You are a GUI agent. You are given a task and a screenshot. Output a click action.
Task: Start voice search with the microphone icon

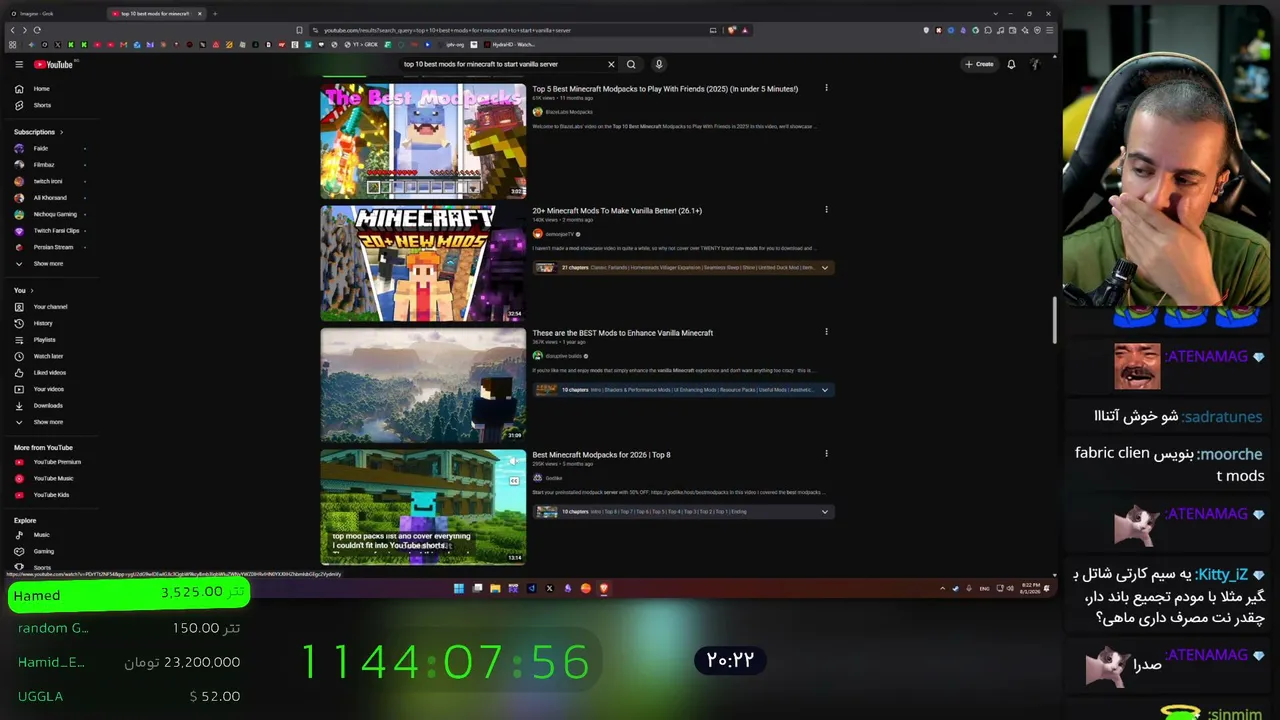[x=659, y=64]
